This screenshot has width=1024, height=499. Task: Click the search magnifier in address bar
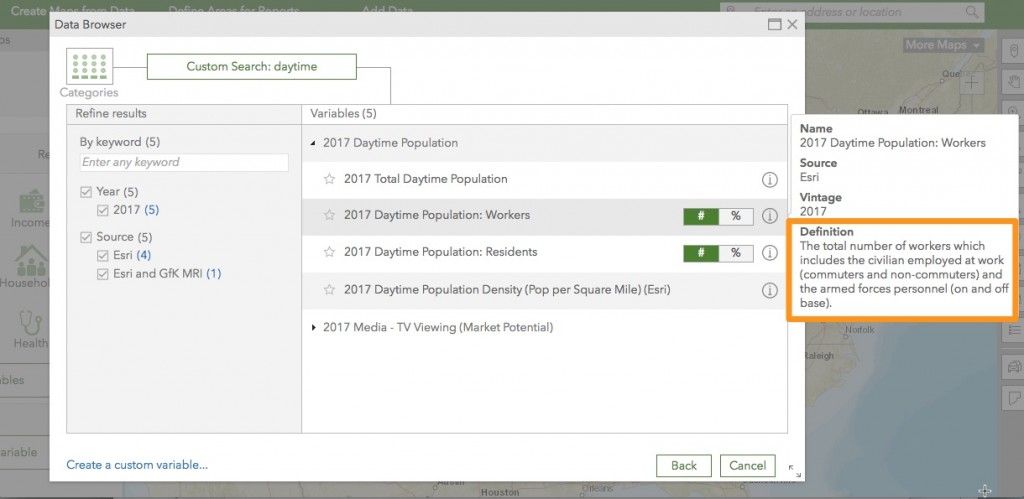972,12
